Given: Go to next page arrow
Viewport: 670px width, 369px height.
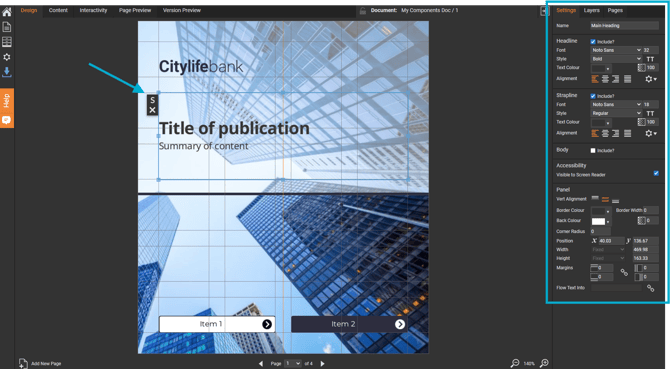Looking at the screenshot, I should [323, 363].
